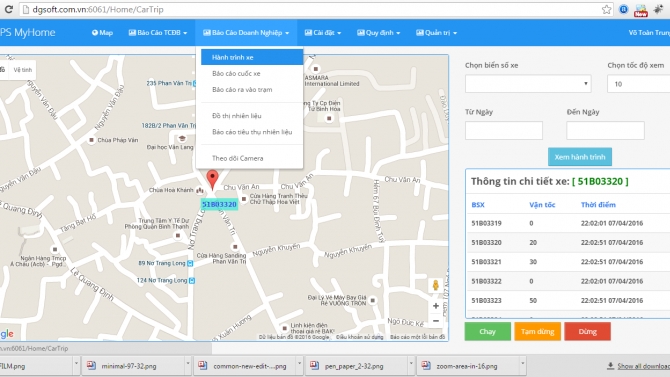Select Báo cáo tiêu thụ nhiên liệu

click(252, 132)
